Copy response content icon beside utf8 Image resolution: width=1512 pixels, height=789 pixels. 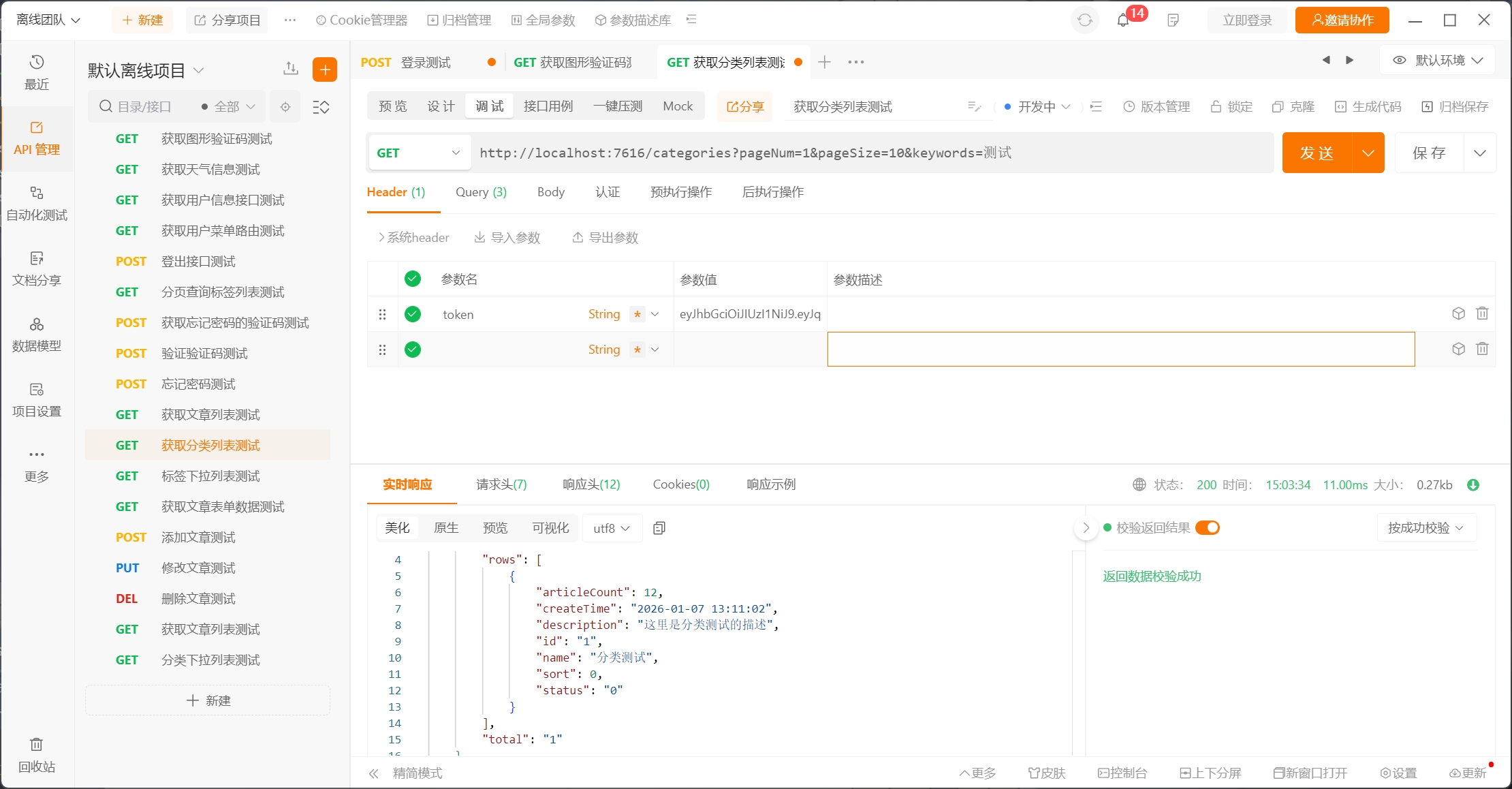pos(659,528)
